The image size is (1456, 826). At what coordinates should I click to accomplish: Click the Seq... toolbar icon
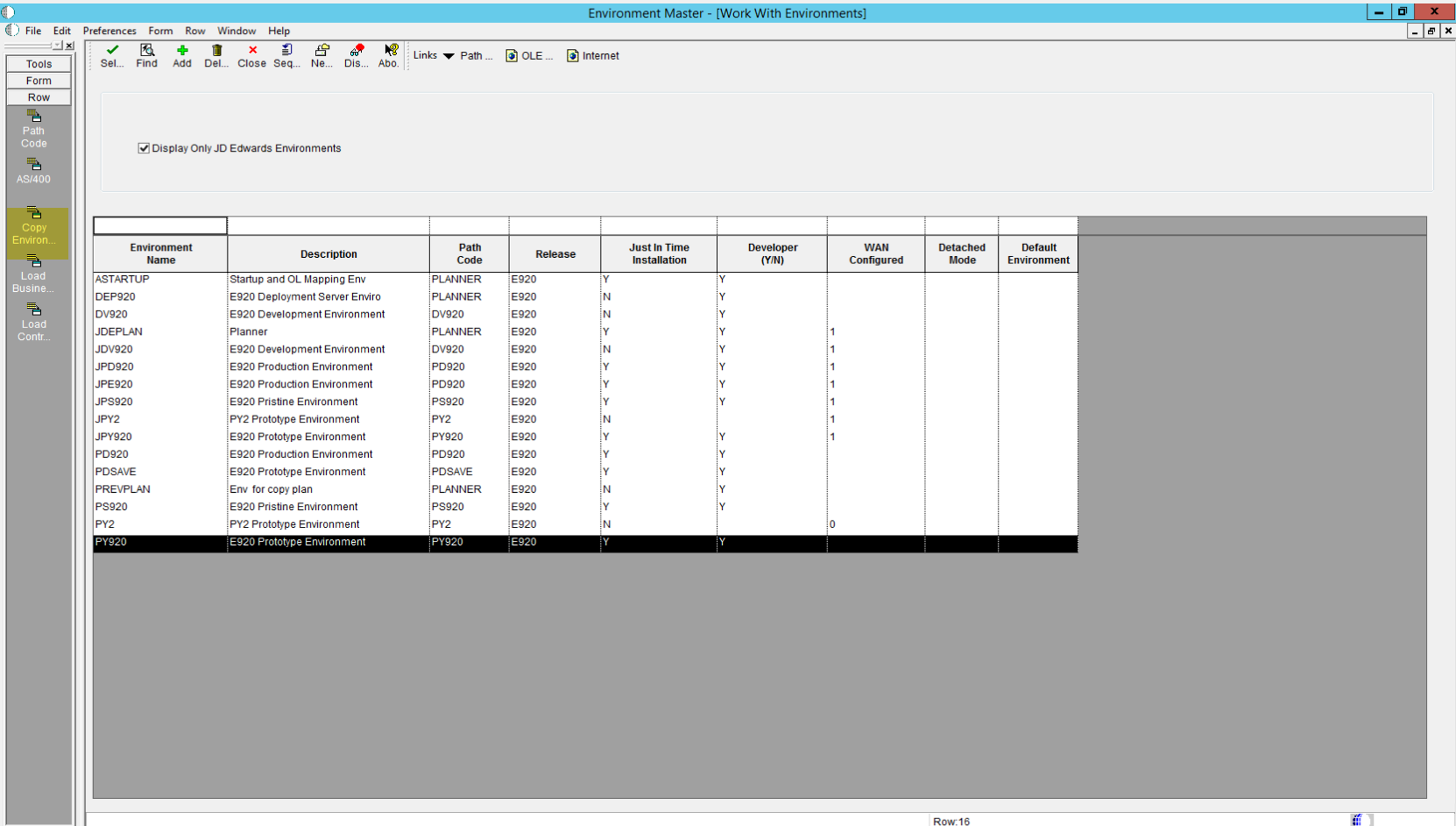(x=287, y=56)
